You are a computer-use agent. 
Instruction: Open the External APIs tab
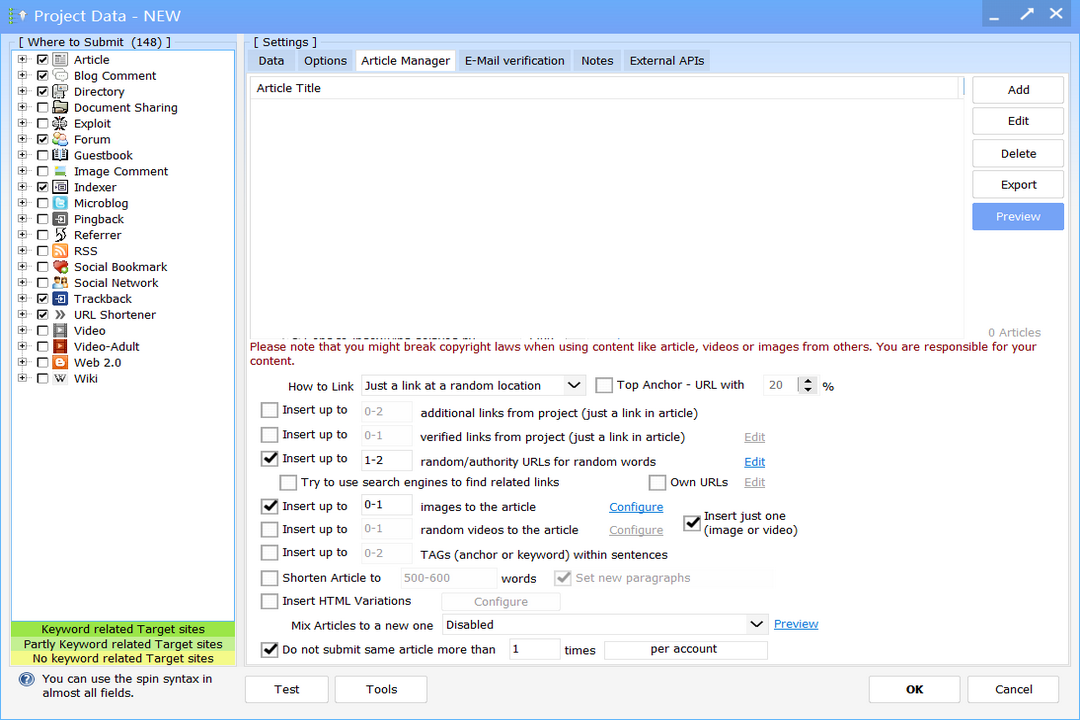pos(666,60)
